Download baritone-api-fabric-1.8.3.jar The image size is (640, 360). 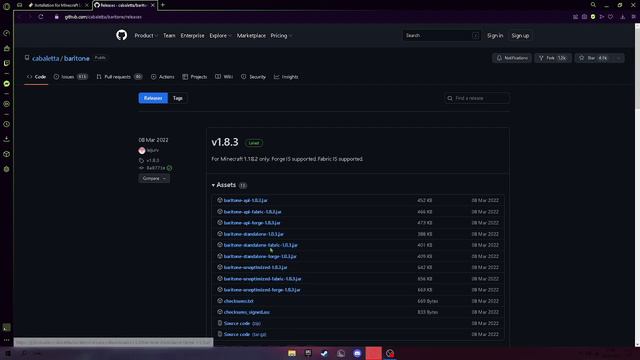pos(253,212)
